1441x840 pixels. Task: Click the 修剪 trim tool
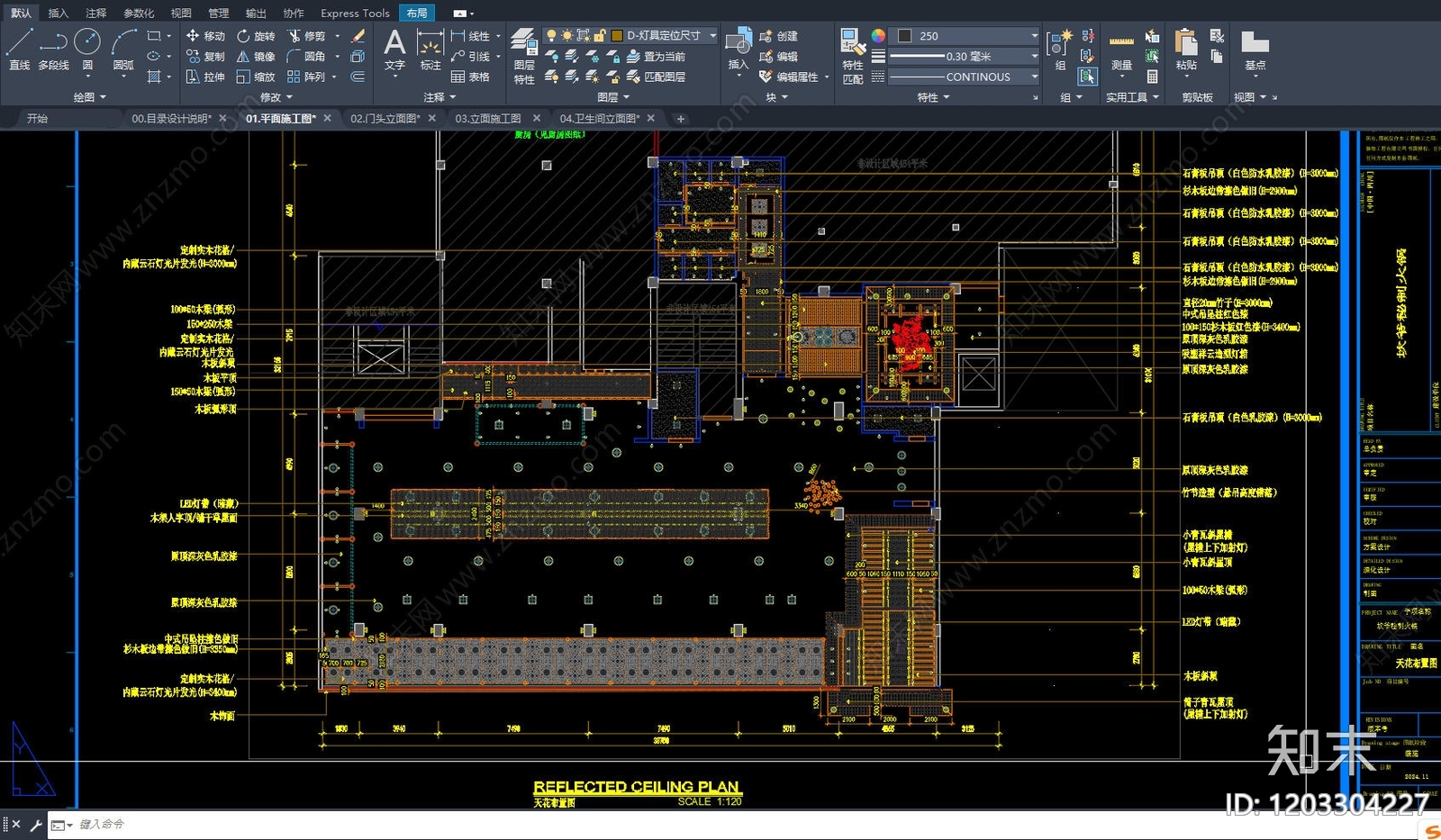point(306,36)
